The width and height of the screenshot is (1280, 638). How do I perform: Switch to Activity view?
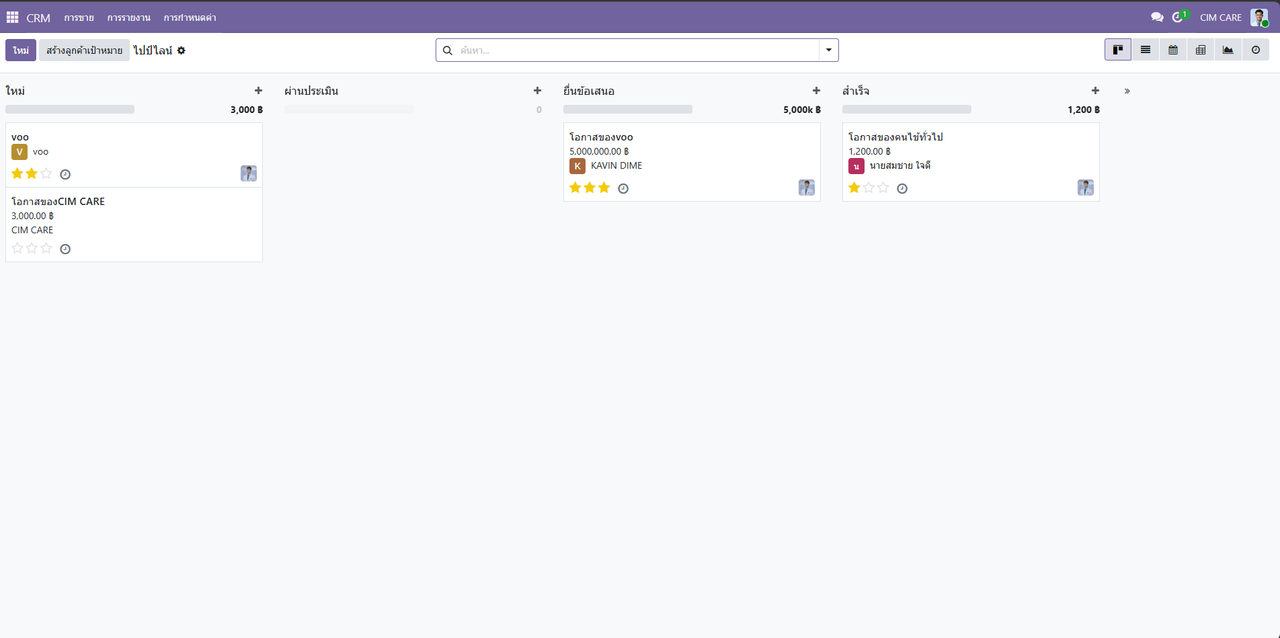pyautogui.click(x=1256, y=50)
